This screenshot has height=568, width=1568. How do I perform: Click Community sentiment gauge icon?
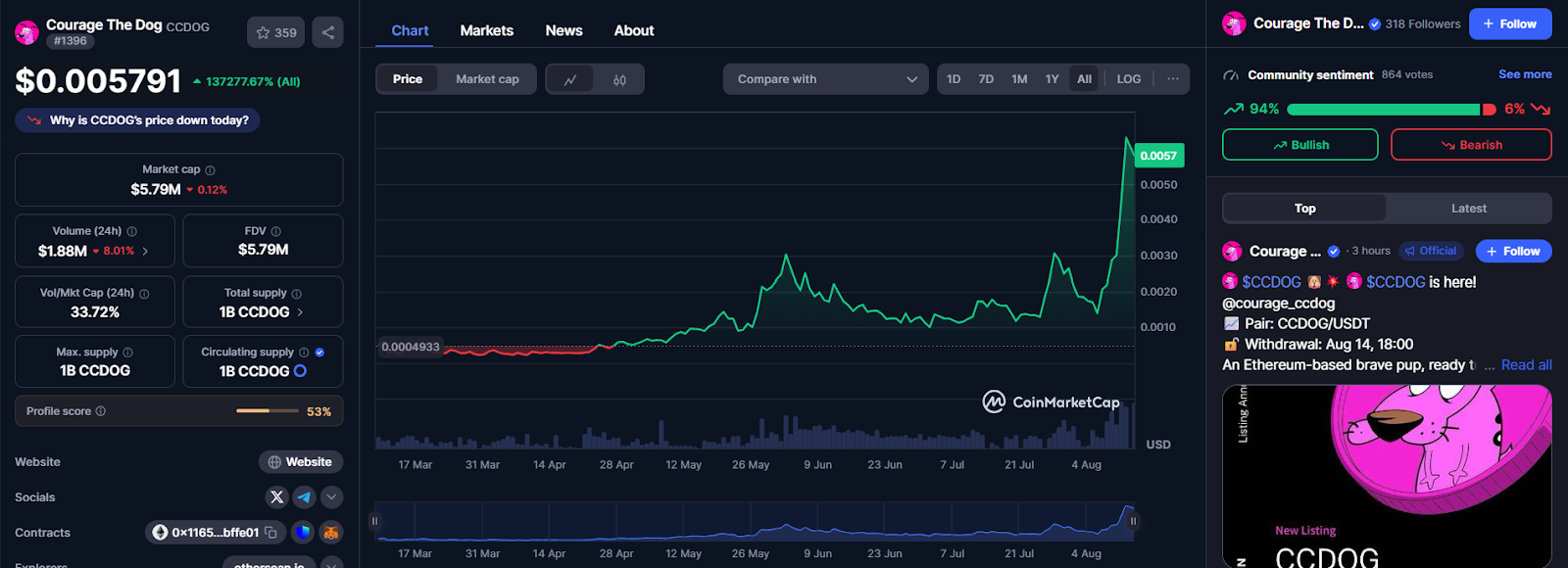pyautogui.click(x=1231, y=75)
